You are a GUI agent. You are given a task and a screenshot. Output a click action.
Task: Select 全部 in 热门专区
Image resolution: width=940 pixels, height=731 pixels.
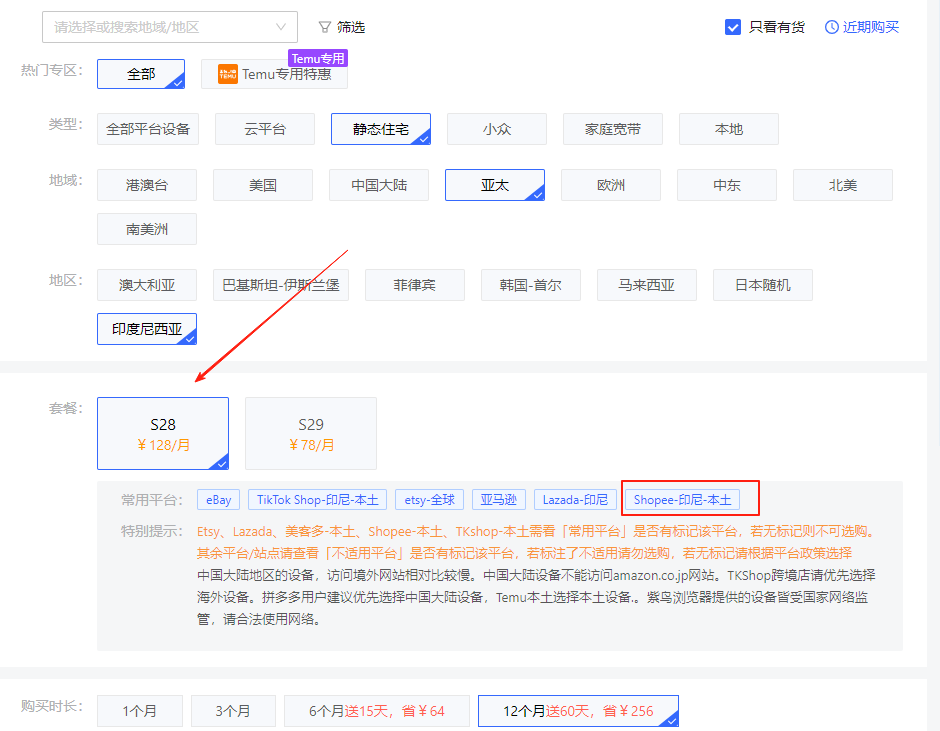pyautogui.click(x=141, y=74)
